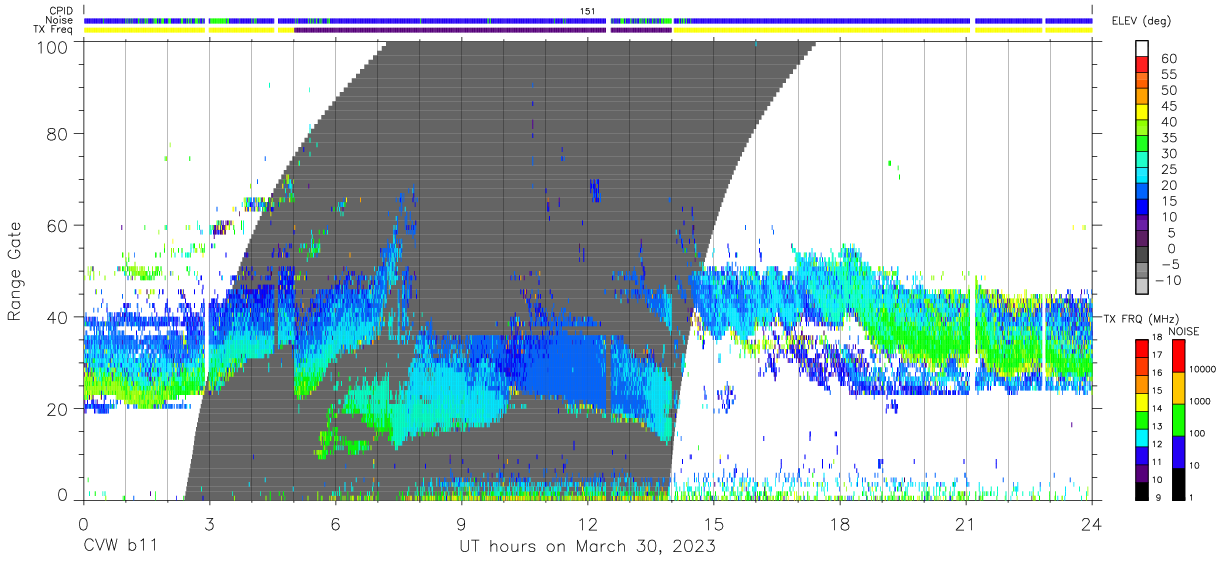
Task: Click the 55 label on elevation colorbar
Action: [x=1168, y=75]
